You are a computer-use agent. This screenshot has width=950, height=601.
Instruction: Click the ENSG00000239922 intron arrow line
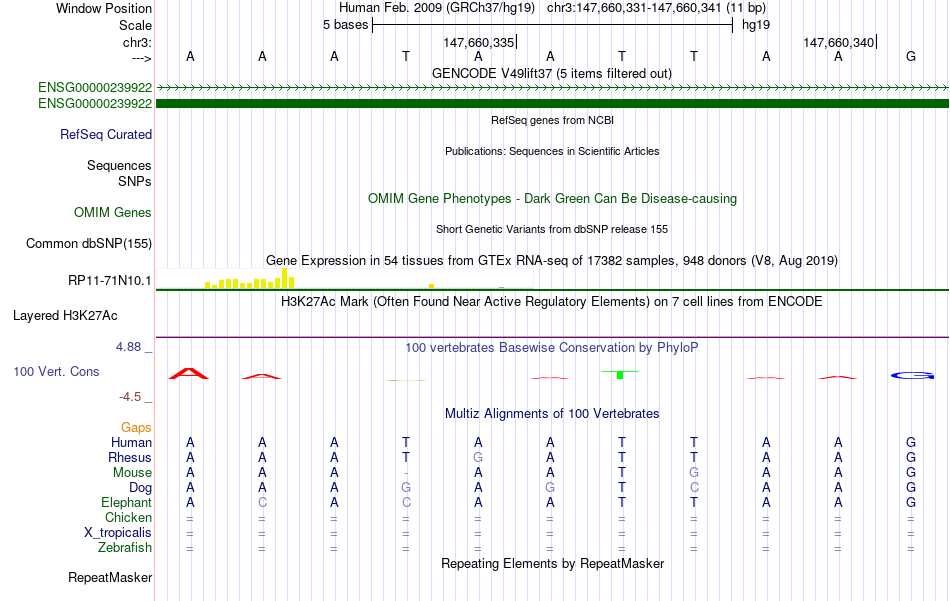point(552,88)
